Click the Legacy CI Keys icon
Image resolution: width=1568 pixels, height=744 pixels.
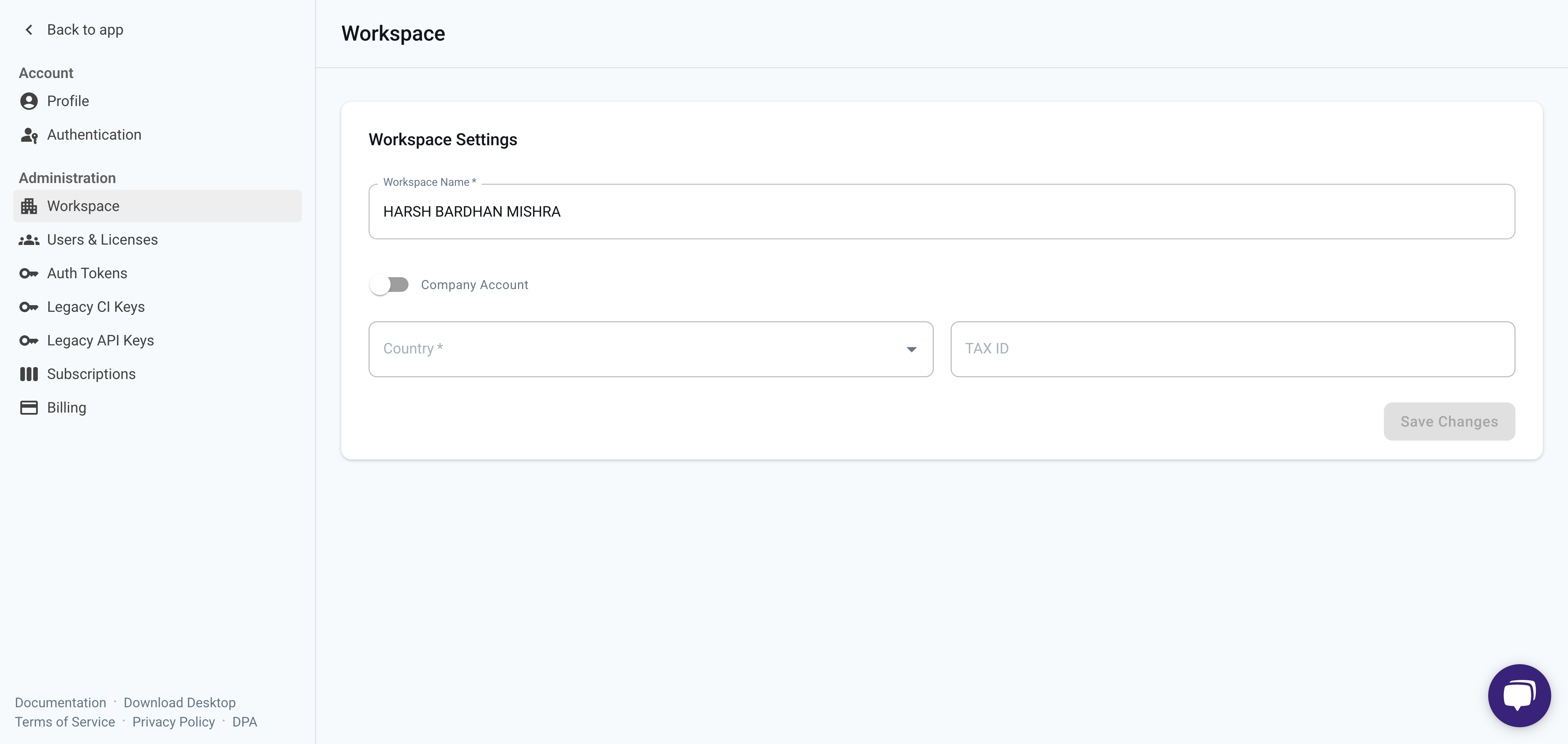tap(29, 306)
